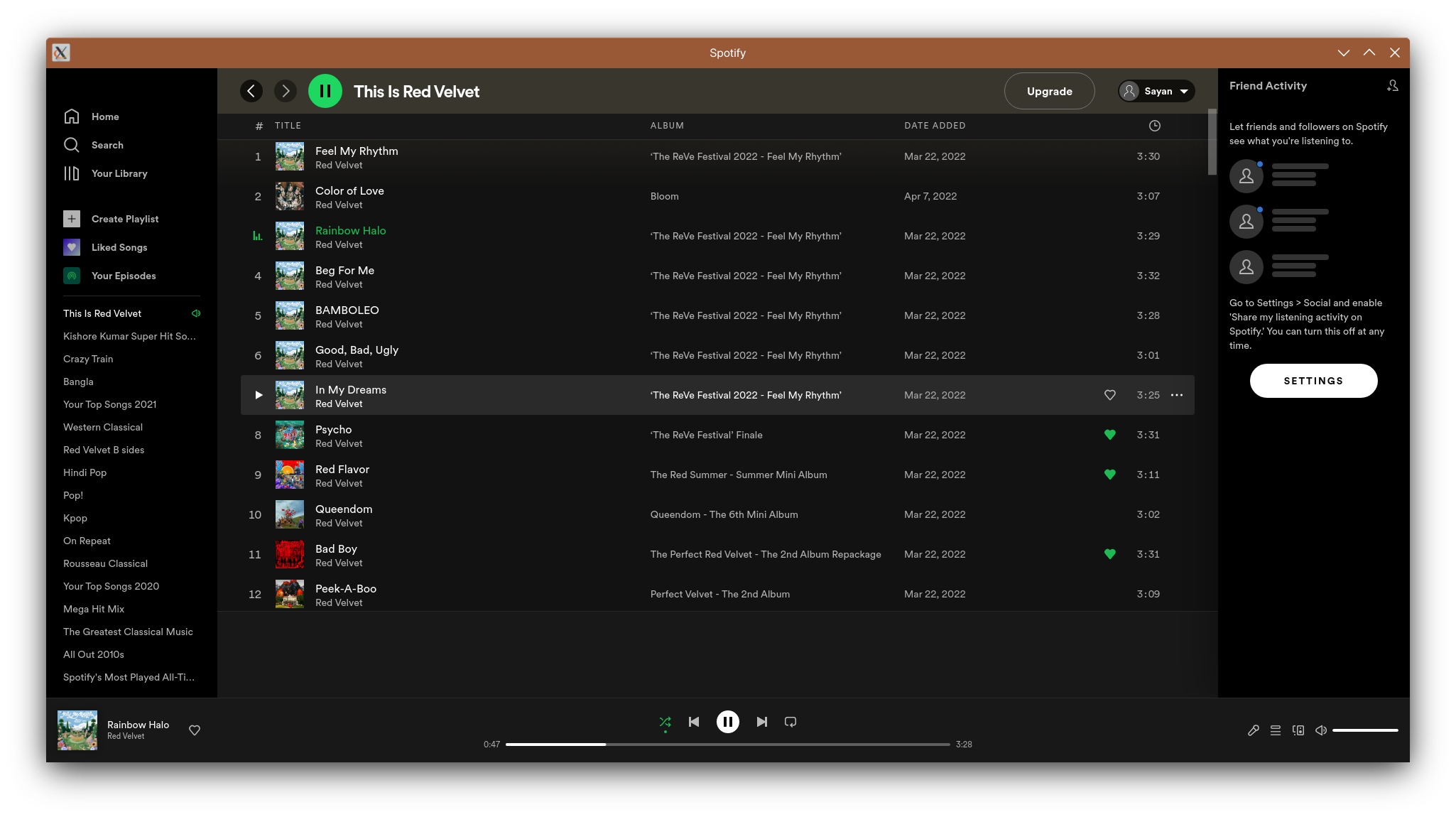1456x817 pixels.
Task: Click the add friends icon in Friend Activity
Action: coord(1393,86)
